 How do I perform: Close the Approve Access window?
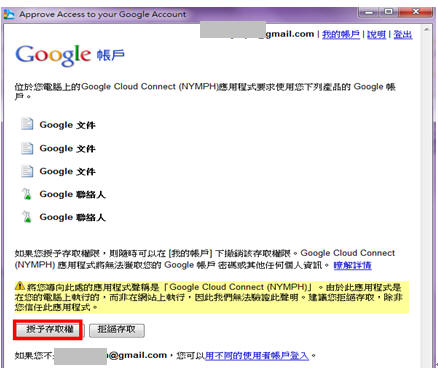(x=416, y=12)
